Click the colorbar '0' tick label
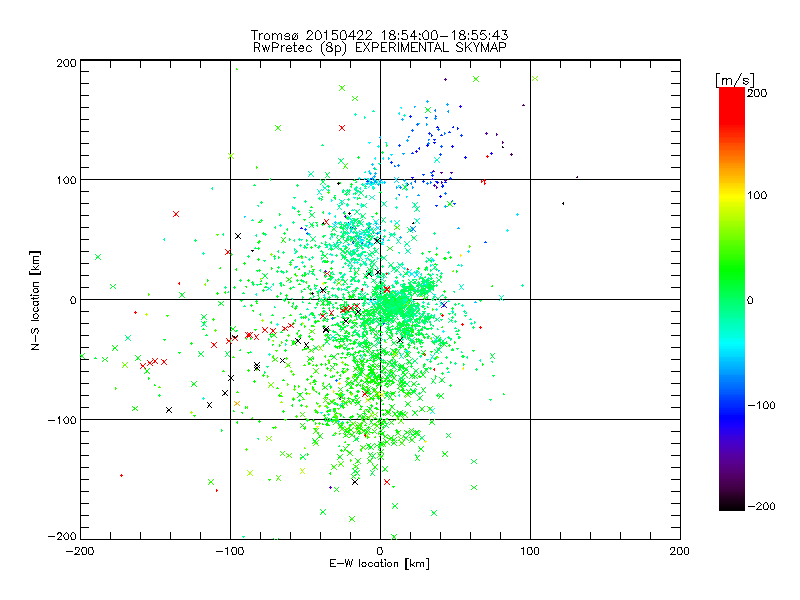 click(x=750, y=300)
